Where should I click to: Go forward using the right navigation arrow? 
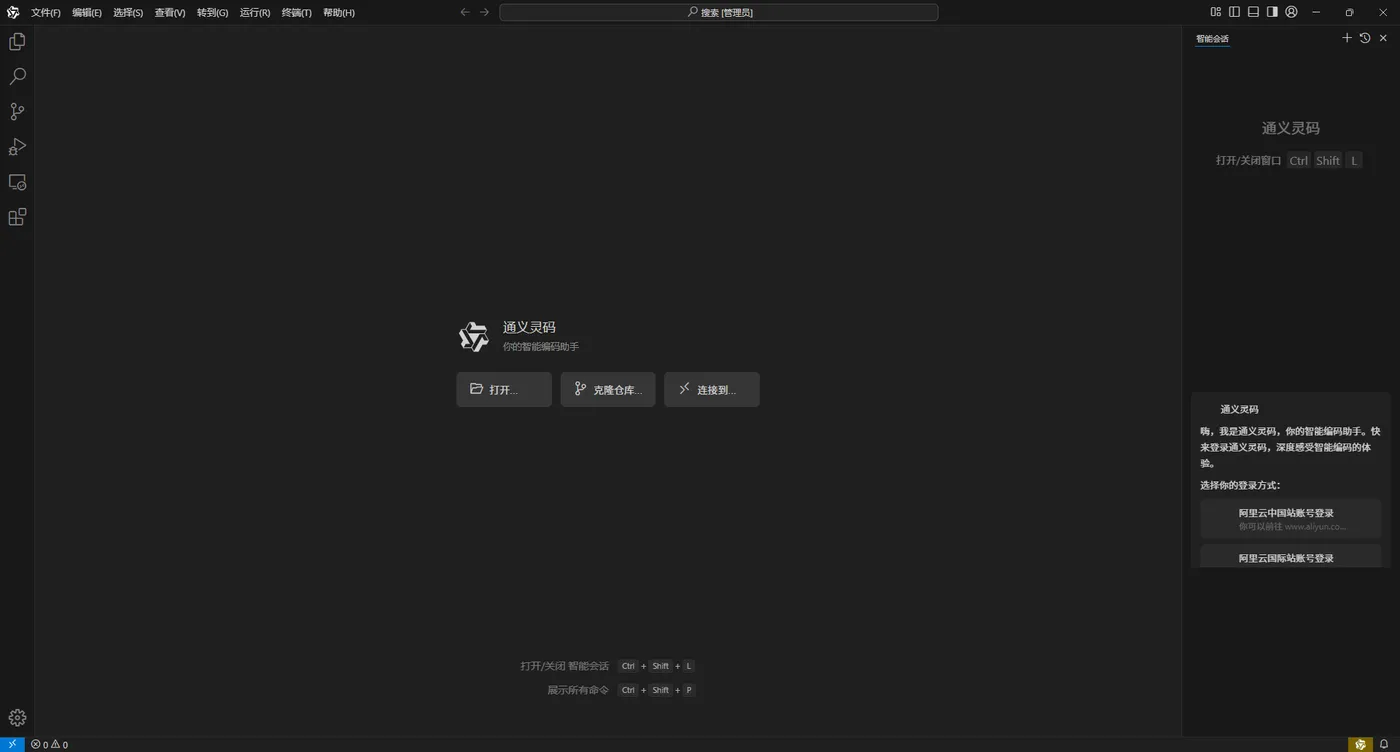(x=485, y=12)
